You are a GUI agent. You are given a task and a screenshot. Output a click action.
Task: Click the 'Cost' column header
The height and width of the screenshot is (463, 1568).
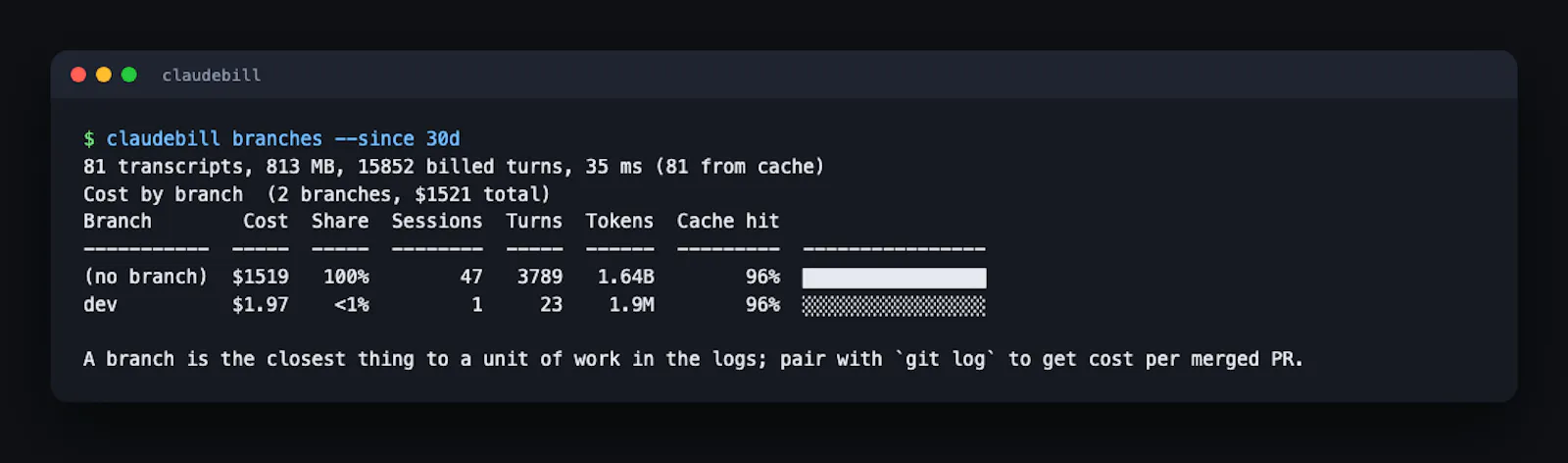point(266,222)
